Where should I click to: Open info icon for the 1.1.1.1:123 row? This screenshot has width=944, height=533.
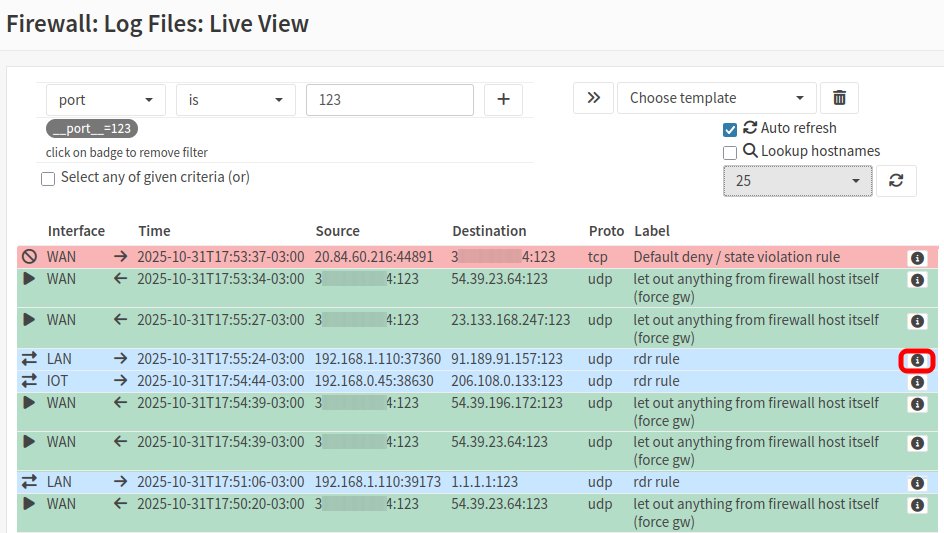coord(917,483)
